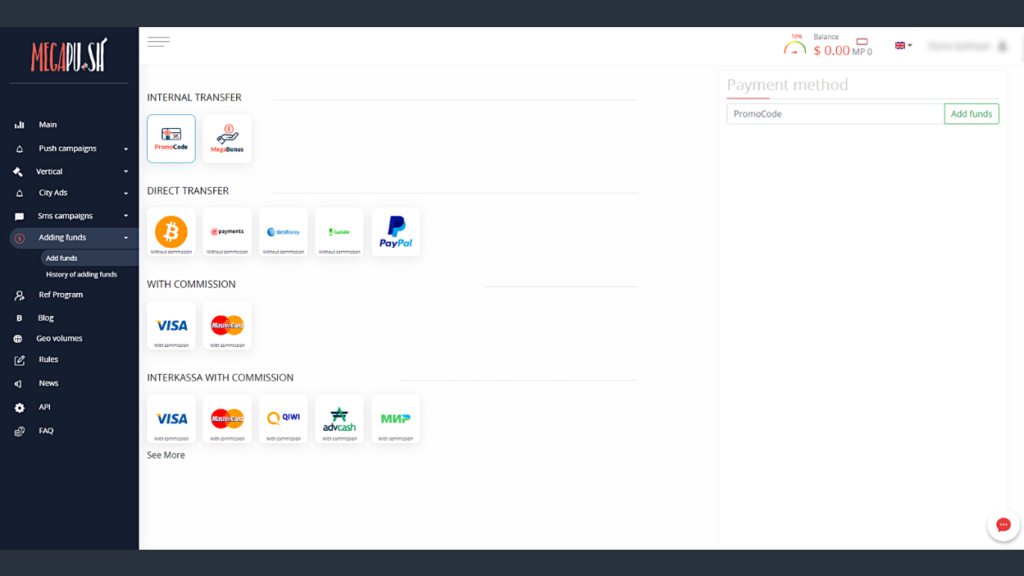Viewport: 1024px width, 576px height.
Task: Click the MegaPush logo
Action: (x=69, y=56)
